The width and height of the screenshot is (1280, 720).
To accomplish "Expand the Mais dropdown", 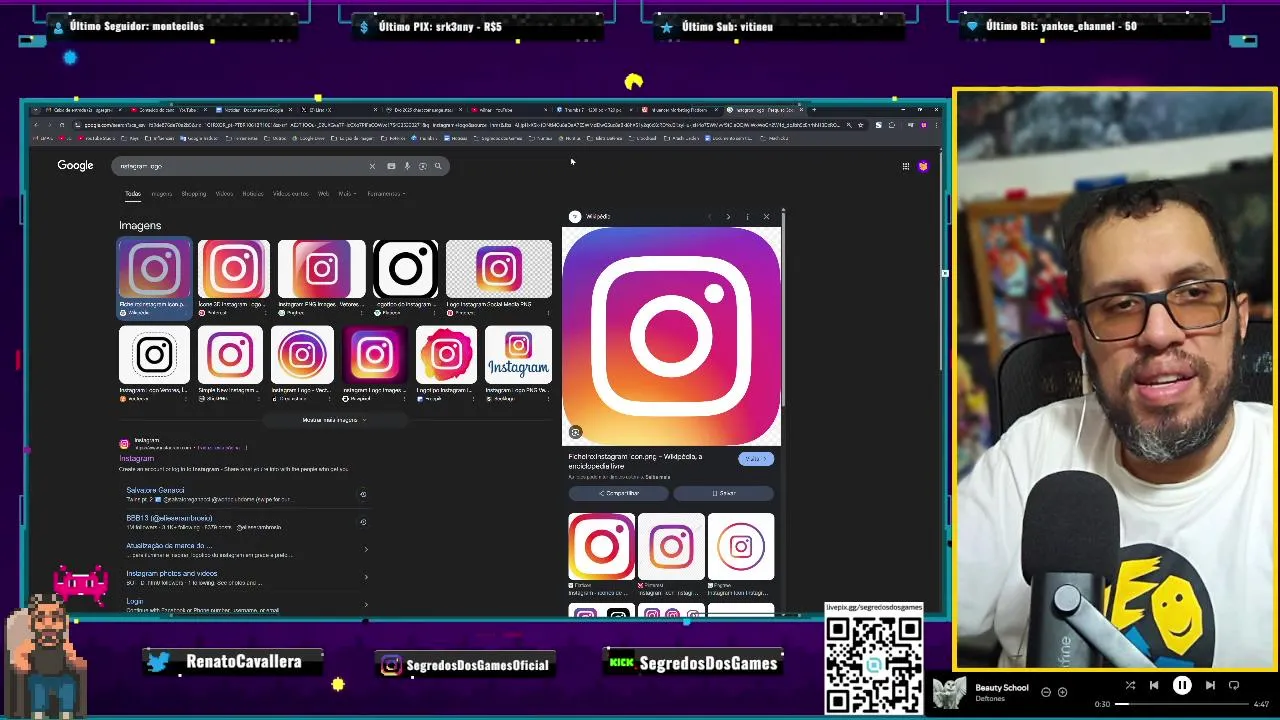I will [346, 194].
